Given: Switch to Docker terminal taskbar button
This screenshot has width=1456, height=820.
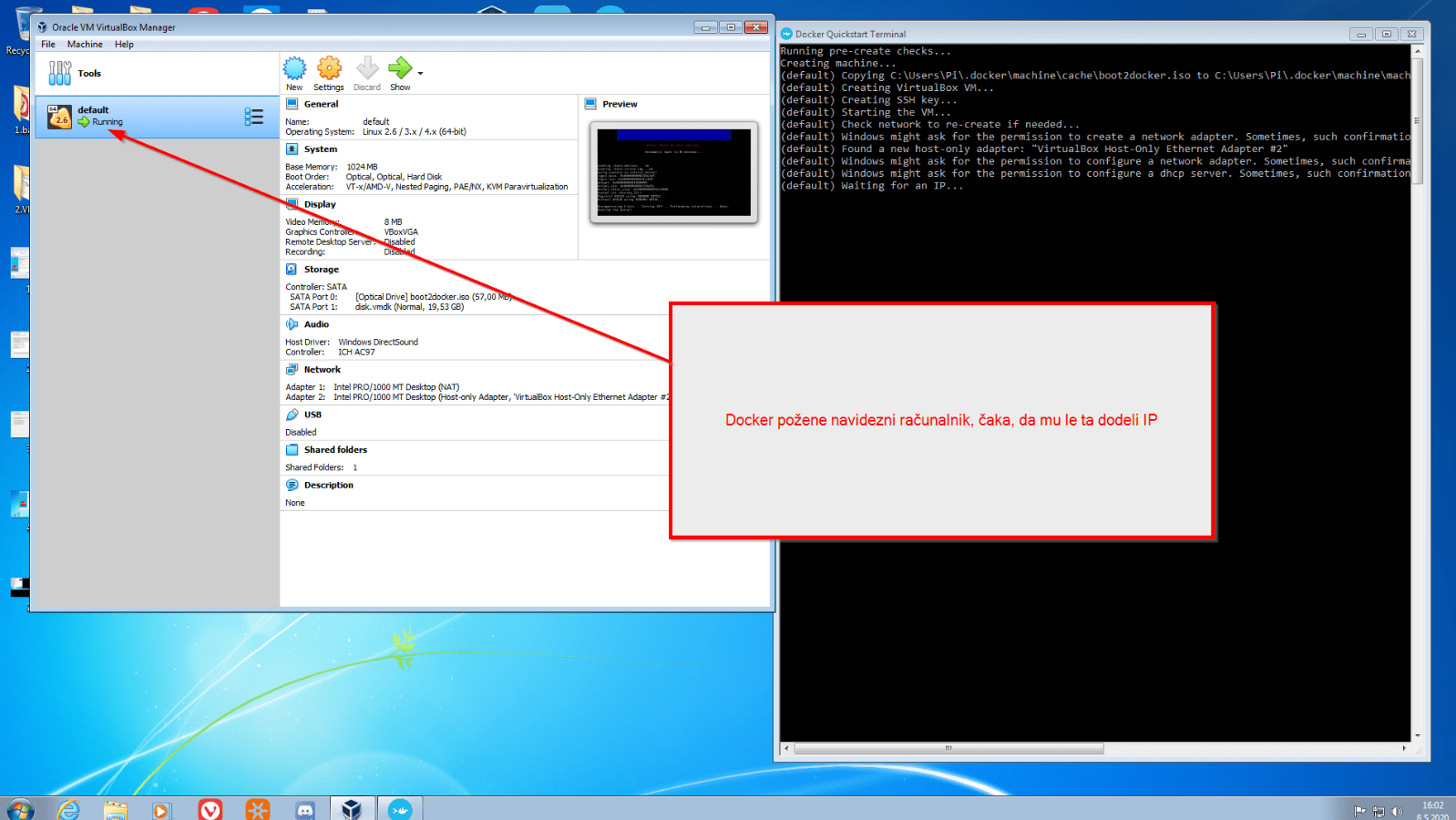Looking at the screenshot, I should pos(400,809).
